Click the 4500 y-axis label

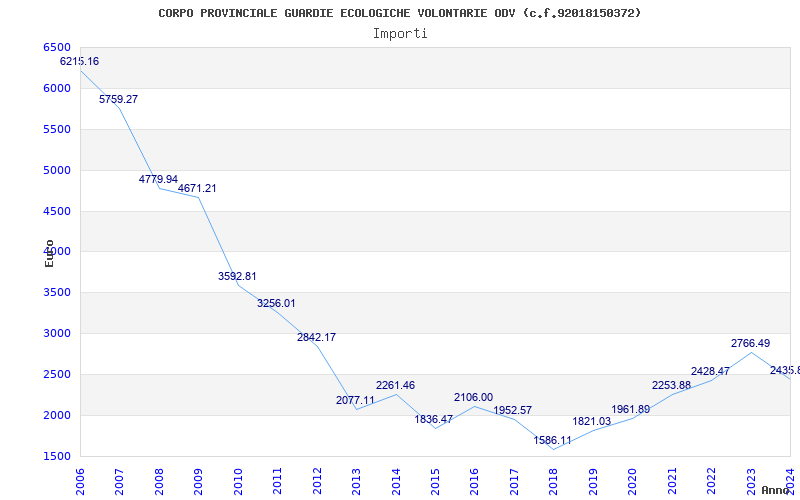click(57, 211)
